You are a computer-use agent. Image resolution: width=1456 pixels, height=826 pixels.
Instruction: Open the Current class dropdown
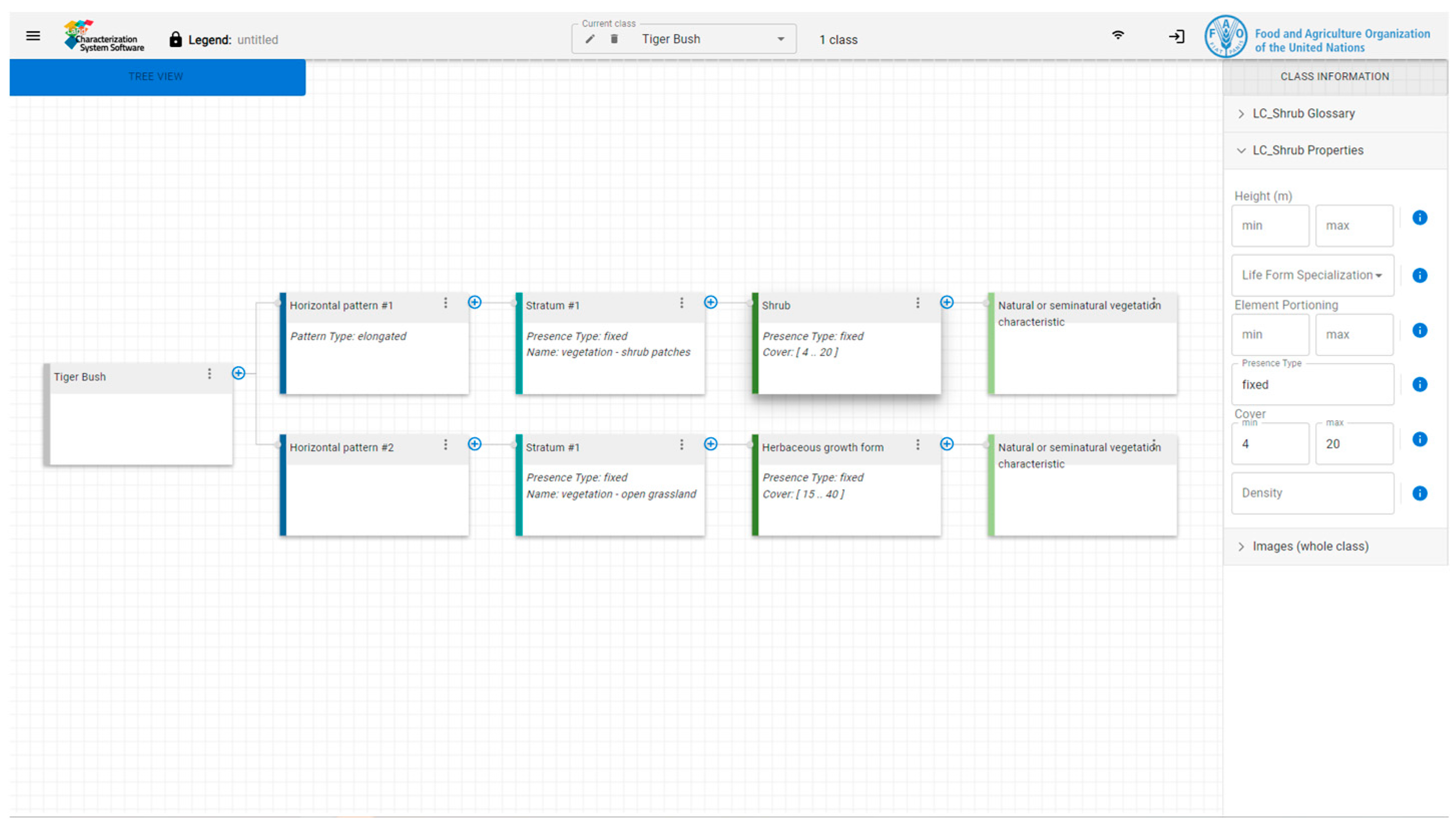(x=780, y=39)
